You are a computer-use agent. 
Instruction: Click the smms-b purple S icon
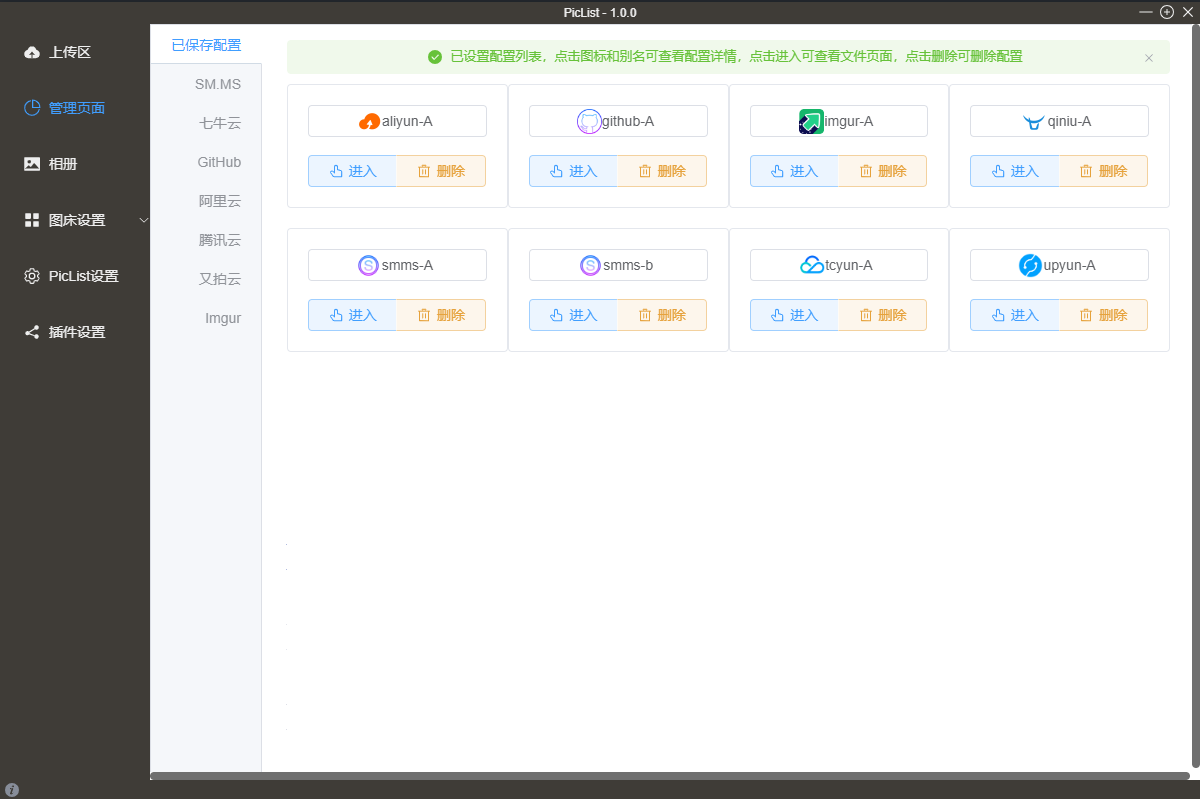(x=590, y=266)
